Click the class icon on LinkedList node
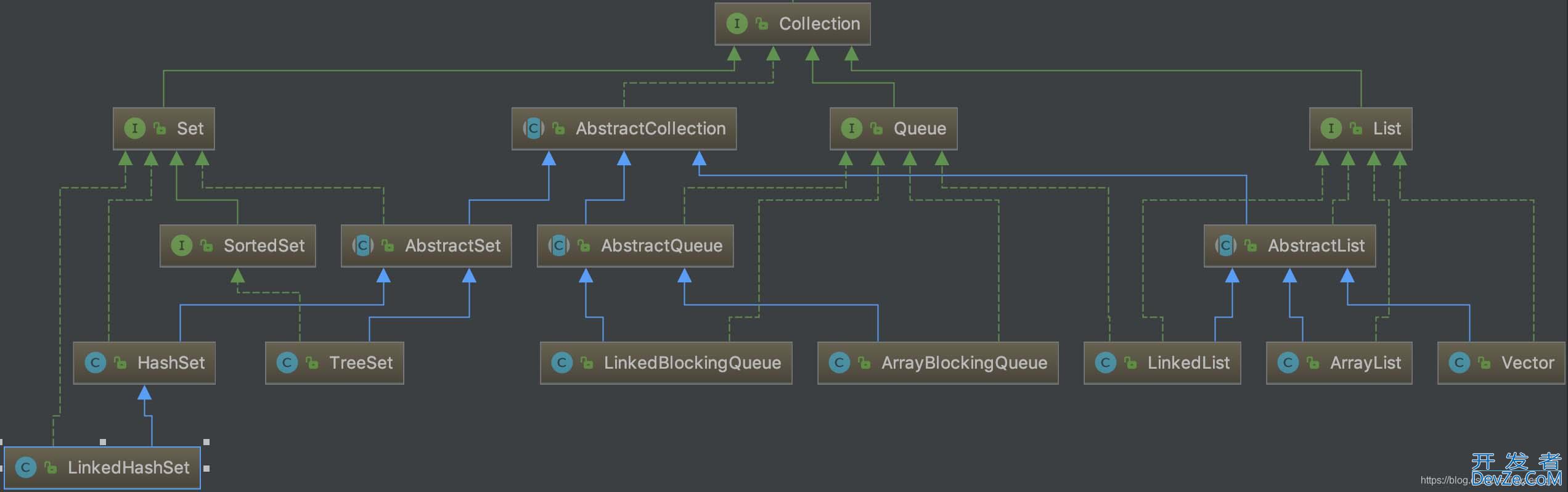This screenshot has height=492, width=1568. click(1105, 363)
